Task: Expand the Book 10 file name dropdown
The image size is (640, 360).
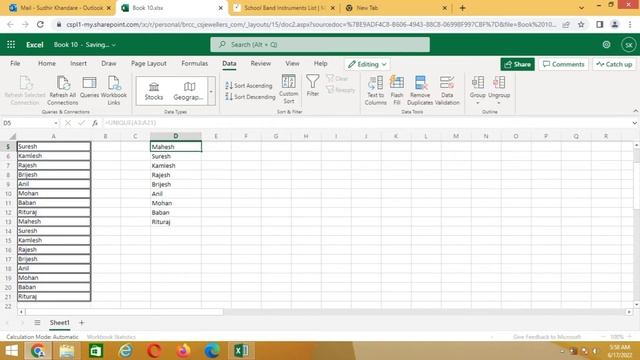Action: tap(113, 45)
